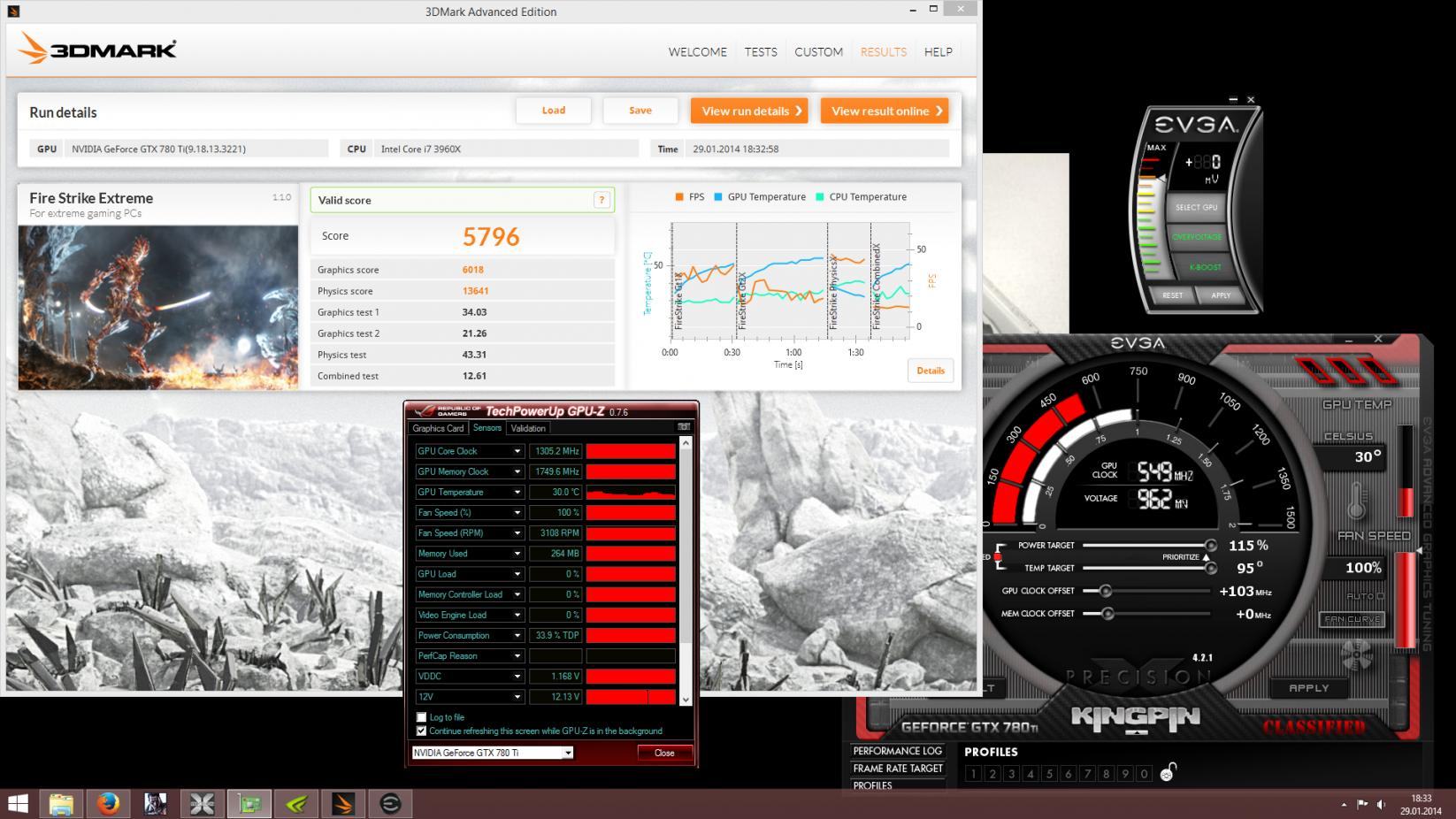The width and height of the screenshot is (1456, 819).
Task: Click the 3DMark logo in the header
Action: (x=97, y=49)
